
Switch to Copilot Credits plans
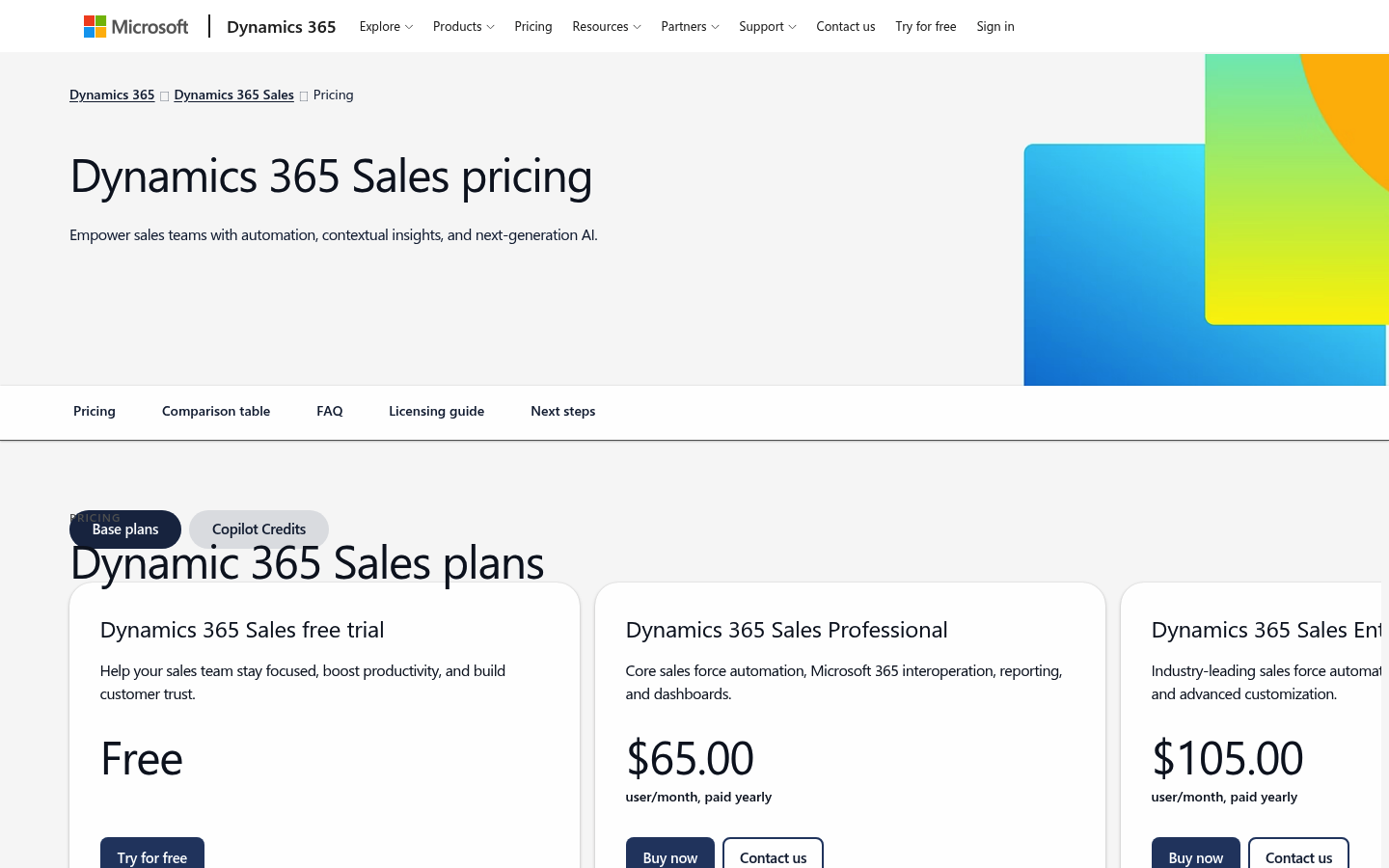(x=259, y=529)
